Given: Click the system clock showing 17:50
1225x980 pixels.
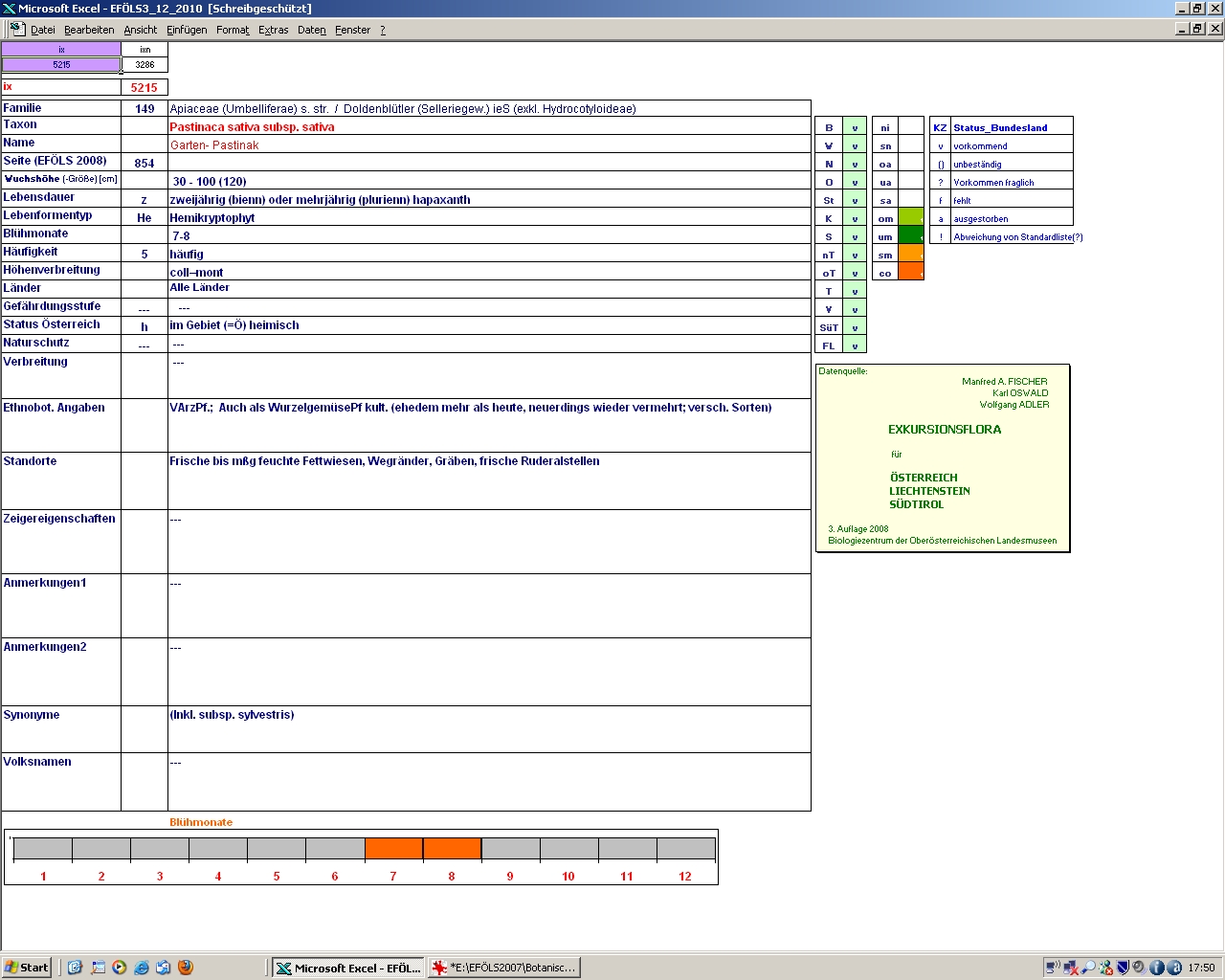Looking at the screenshot, I should tap(1201, 968).
